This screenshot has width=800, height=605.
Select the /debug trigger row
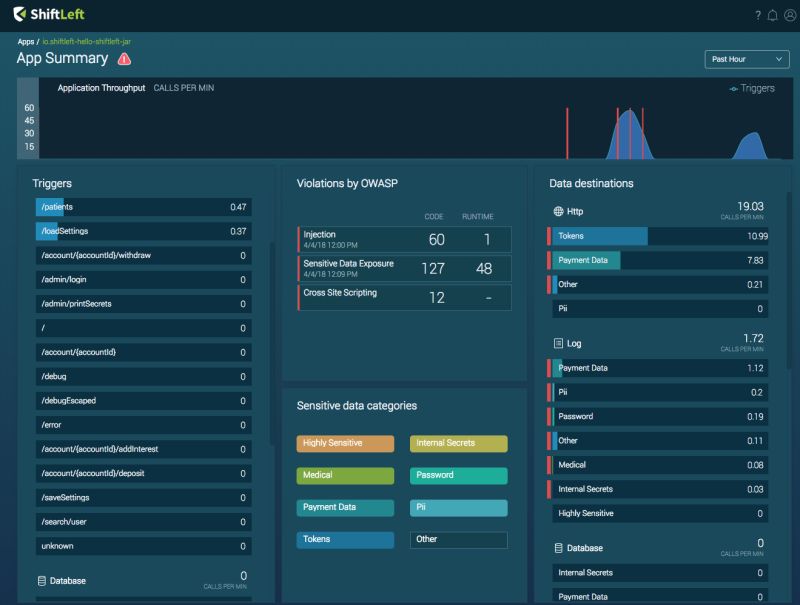pos(144,376)
